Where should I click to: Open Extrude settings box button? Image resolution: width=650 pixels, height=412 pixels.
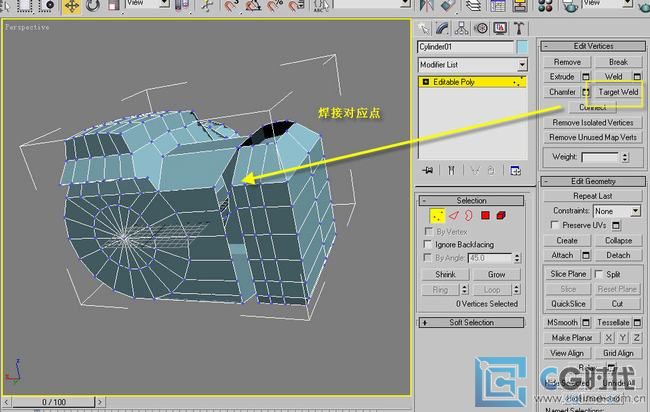tap(586, 77)
